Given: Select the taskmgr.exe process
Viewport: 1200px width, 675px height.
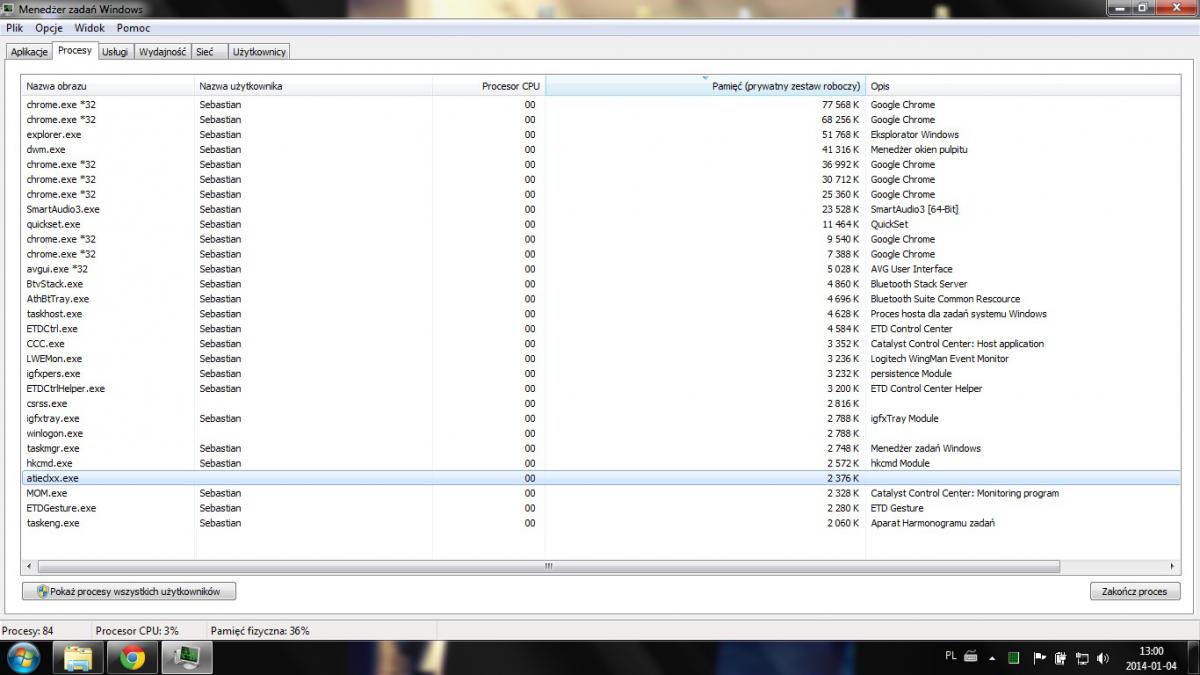Looking at the screenshot, I should coord(600,449).
